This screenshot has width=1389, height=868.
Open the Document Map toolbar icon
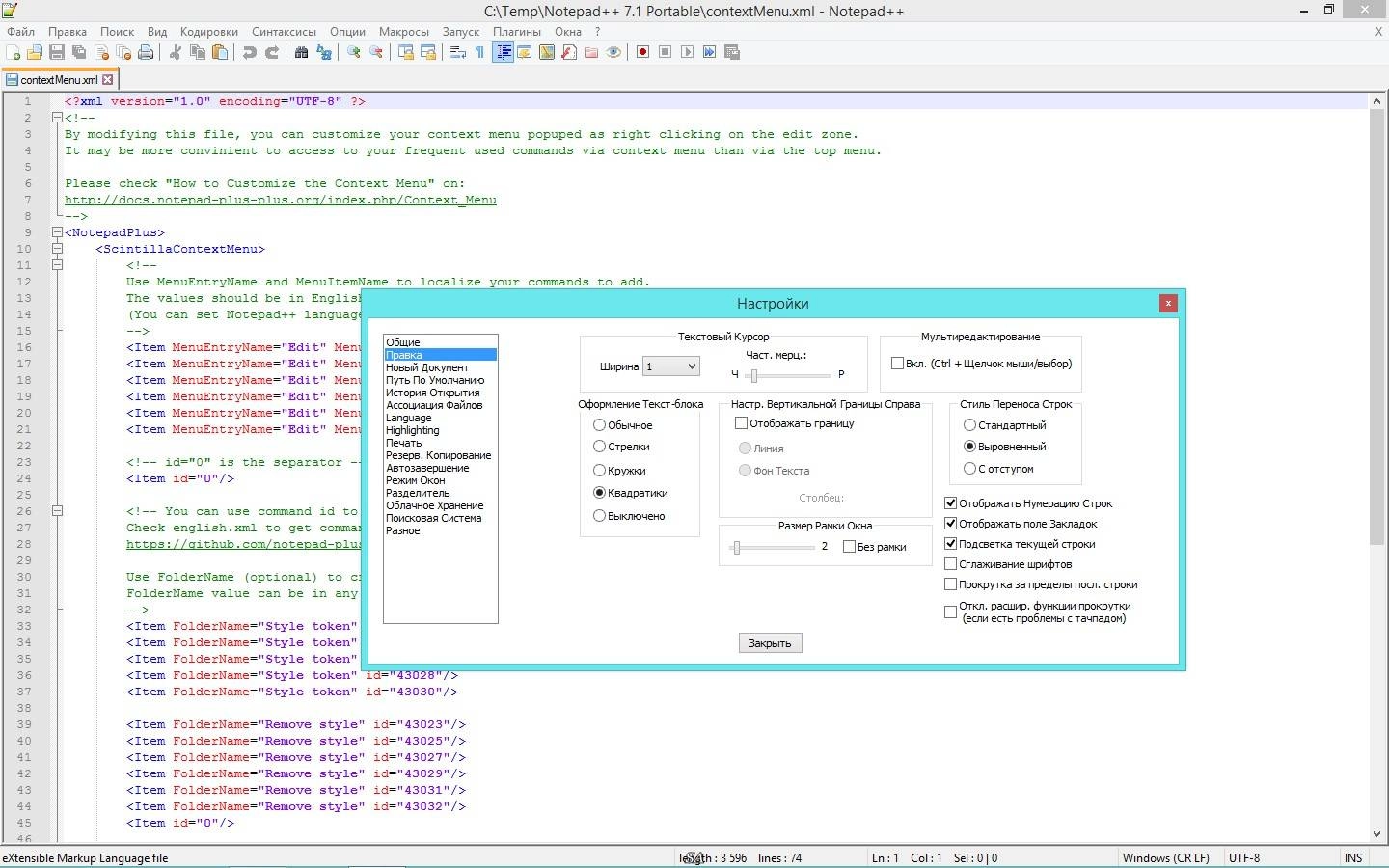(x=547, y=52)
